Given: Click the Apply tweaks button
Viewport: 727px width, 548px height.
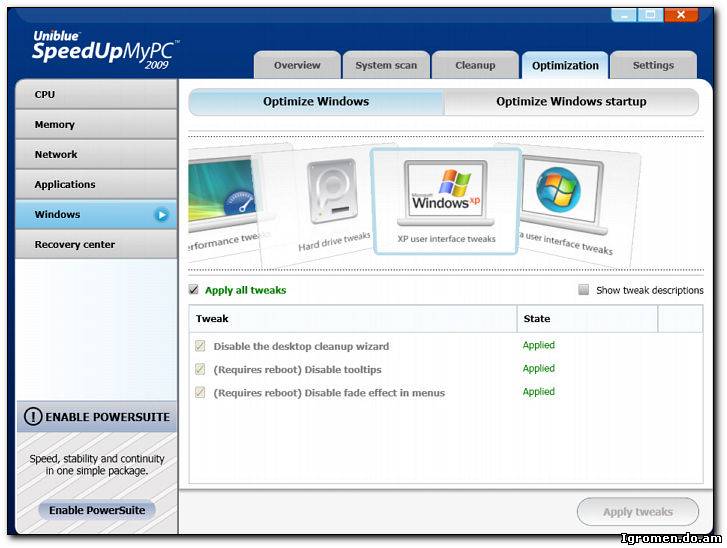Looking at the screenshot, I should click(x=638, y=512).
